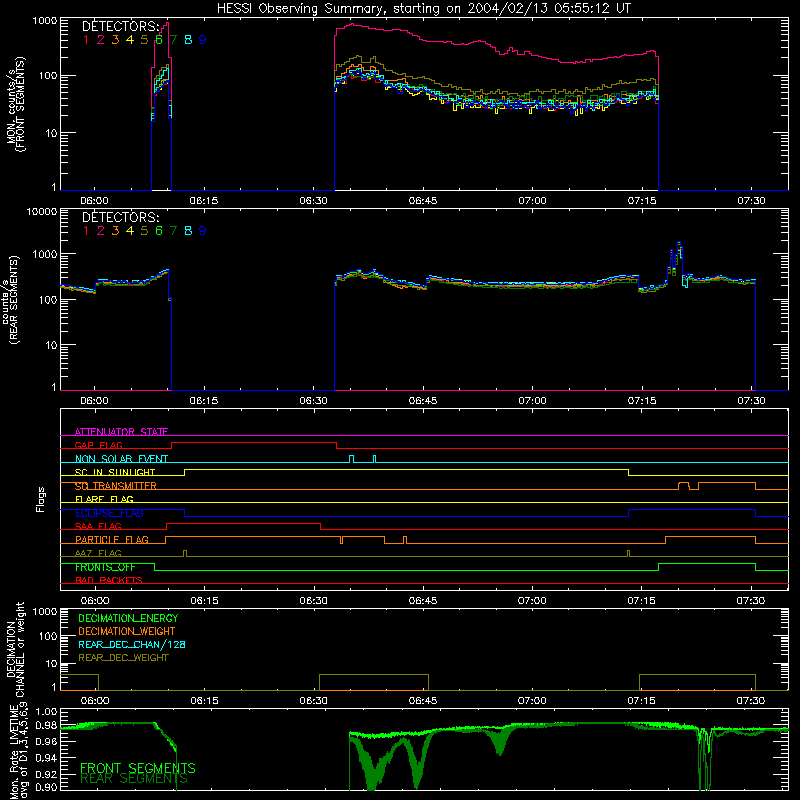
Task: Click yellow detector '4' in rear segments legend
Action: point(130,231)
